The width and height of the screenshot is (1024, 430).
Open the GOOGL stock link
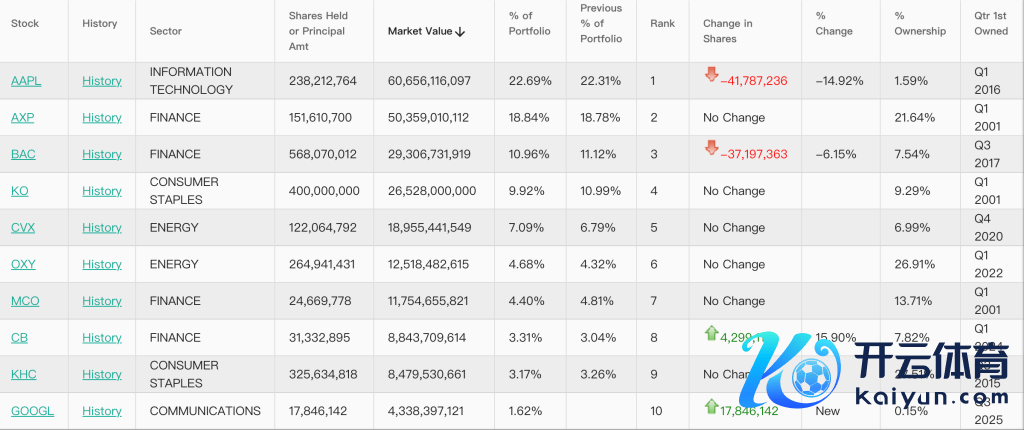32,411
